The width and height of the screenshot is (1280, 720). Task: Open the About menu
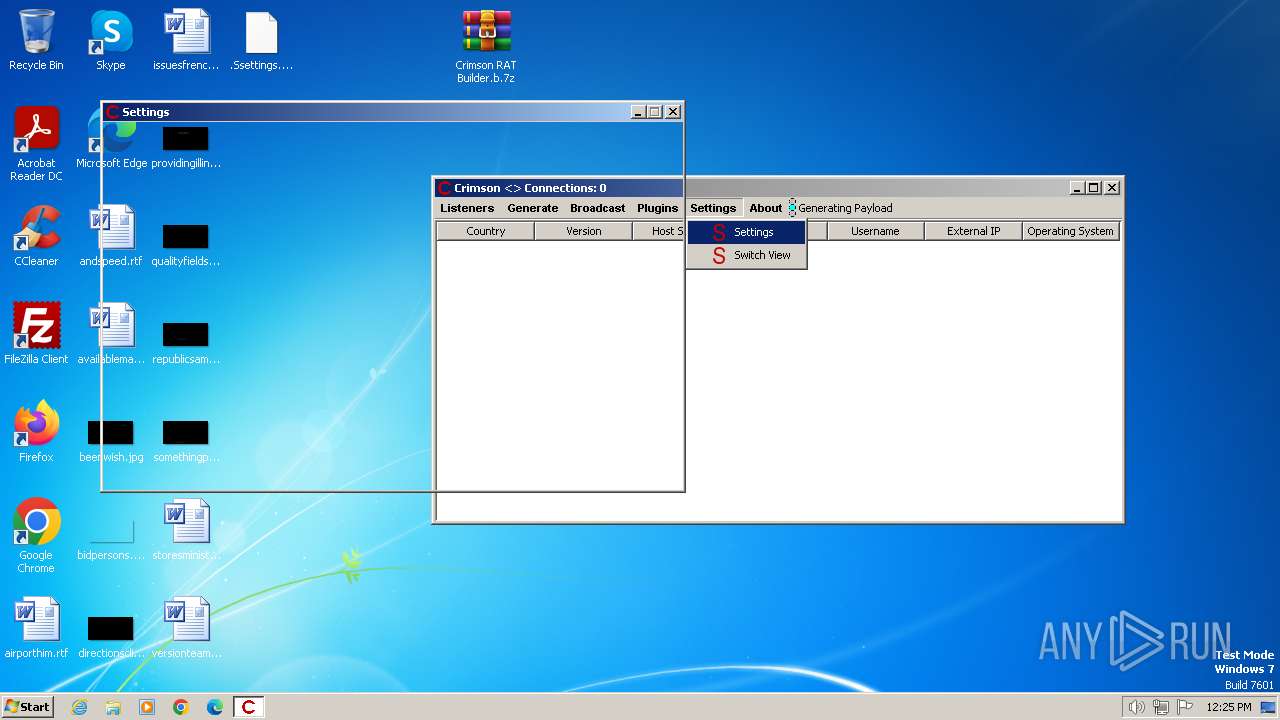(x=765, y=208)
